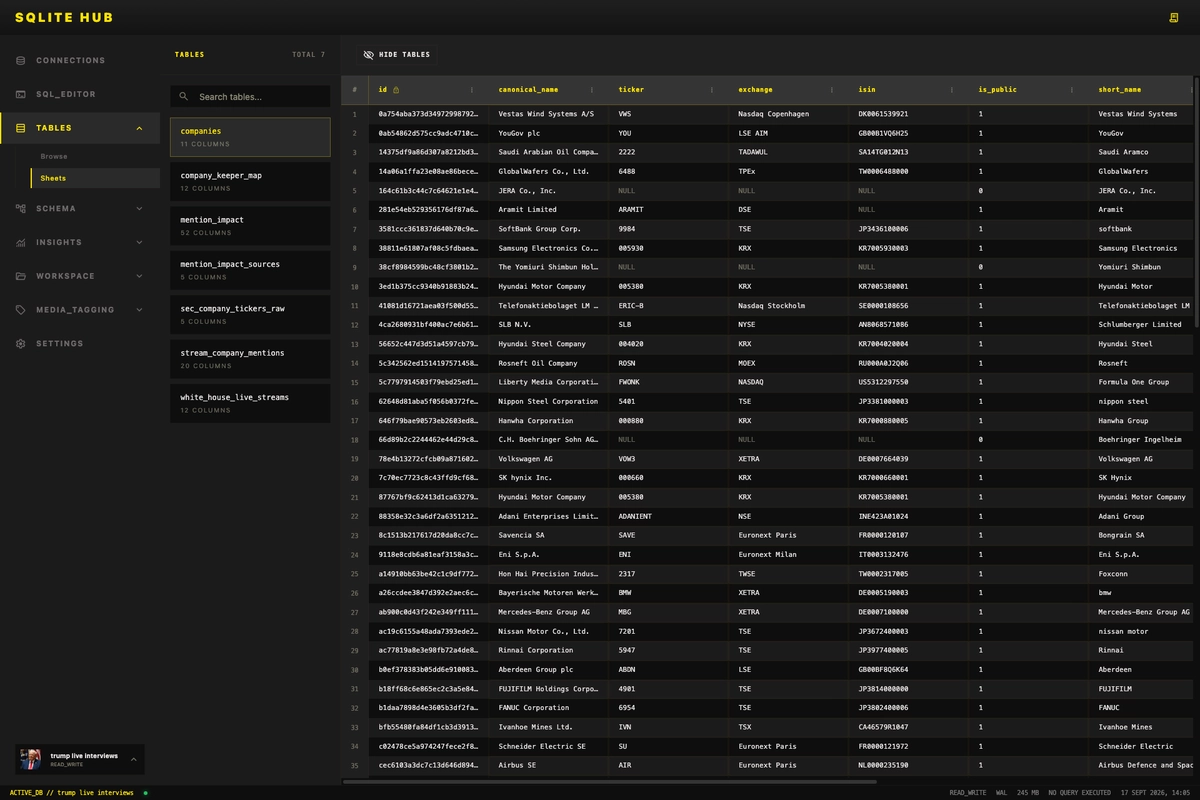1200x800 pixels.
Task: Select the companies table card
Action: 250,137
